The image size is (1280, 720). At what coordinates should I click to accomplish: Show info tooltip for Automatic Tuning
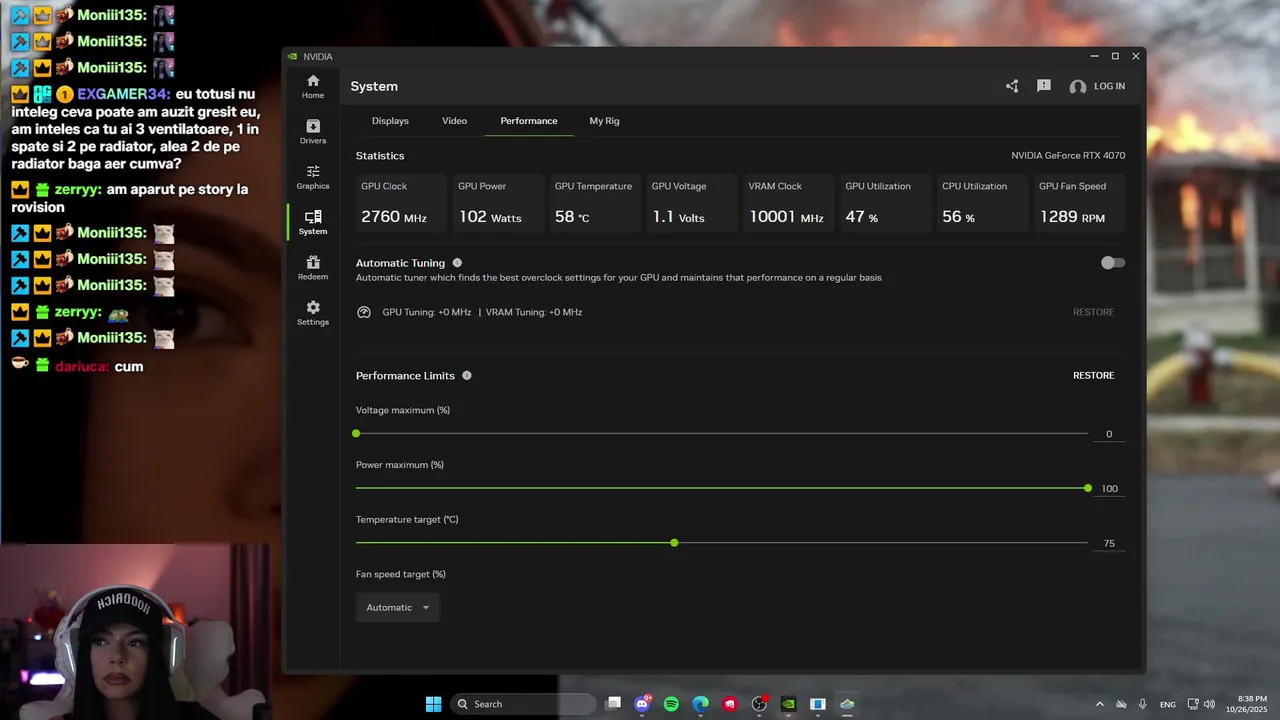point(457,263)
